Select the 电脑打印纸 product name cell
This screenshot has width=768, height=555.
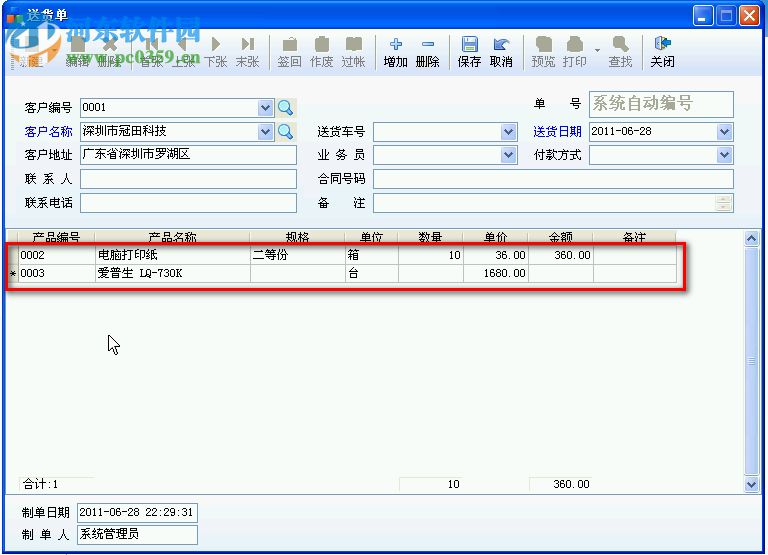coord(172,255)
